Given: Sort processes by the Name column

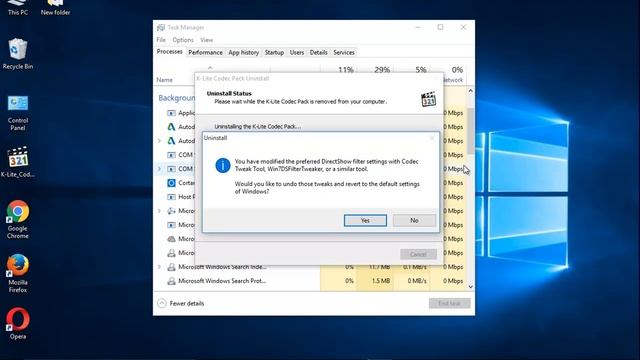Looking at the screenshot, I should 164,80.
